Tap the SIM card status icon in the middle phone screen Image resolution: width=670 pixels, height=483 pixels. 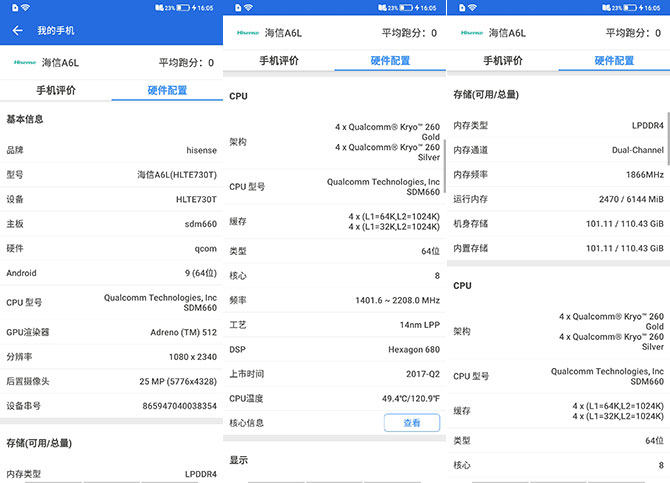tap(238, 8)
